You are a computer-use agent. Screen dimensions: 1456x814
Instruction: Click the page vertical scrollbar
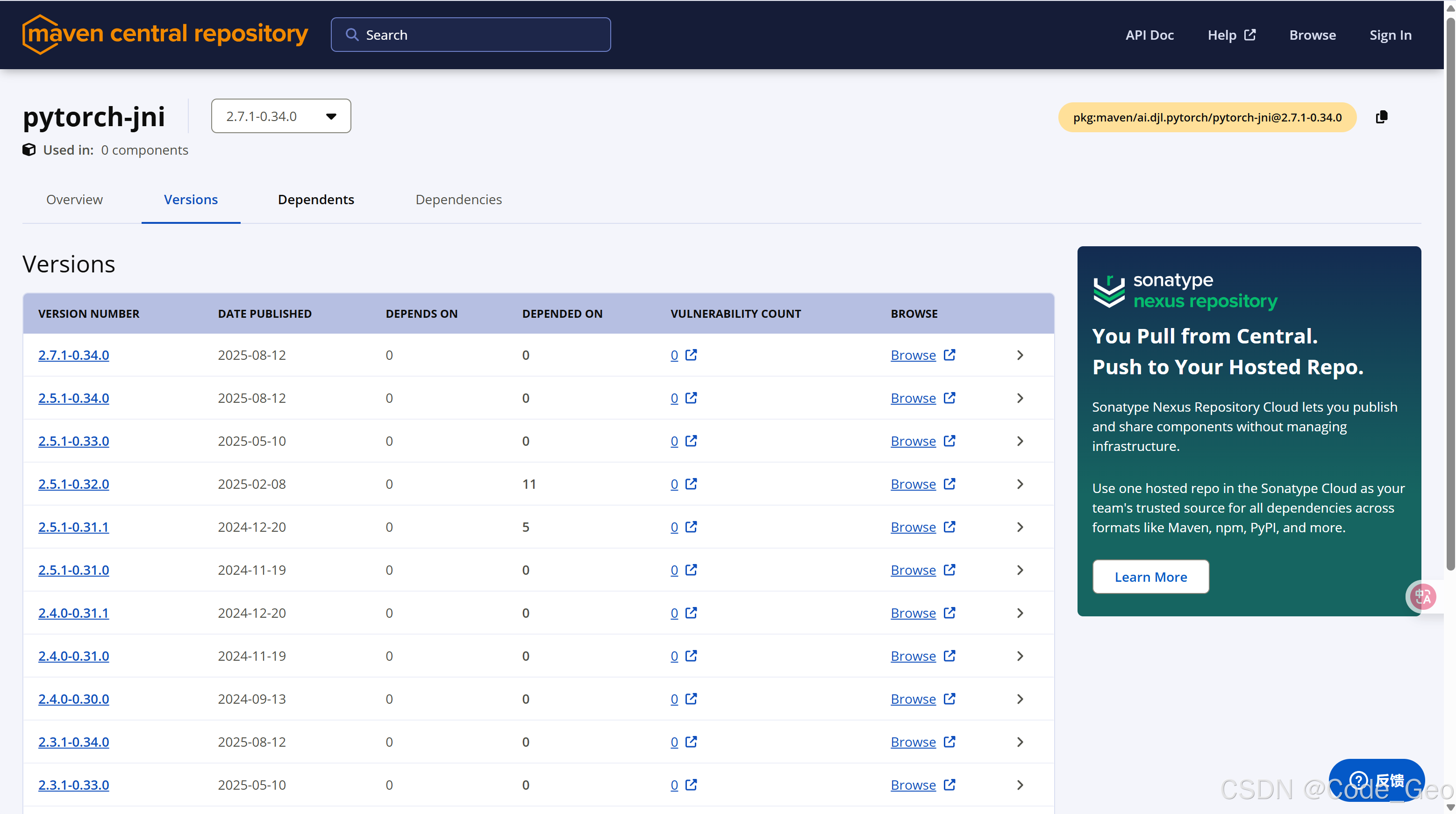pos(1450,294)
